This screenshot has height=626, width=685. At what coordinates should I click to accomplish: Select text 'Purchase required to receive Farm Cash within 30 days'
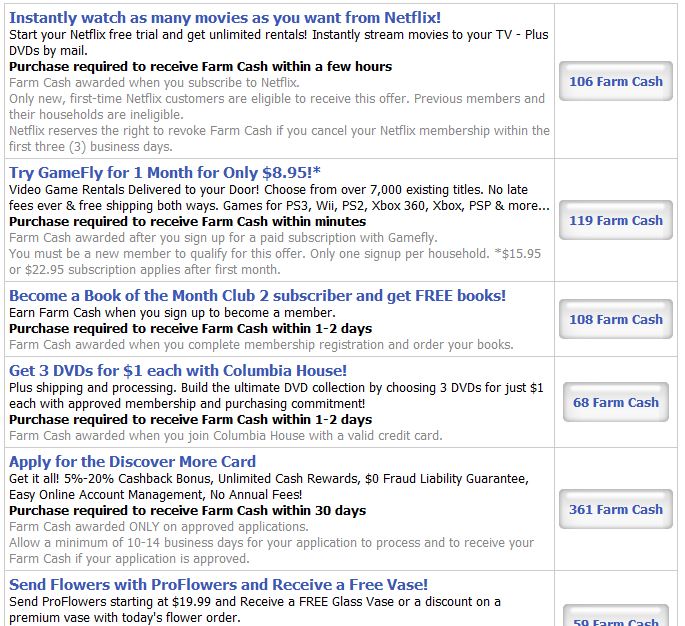187,511
